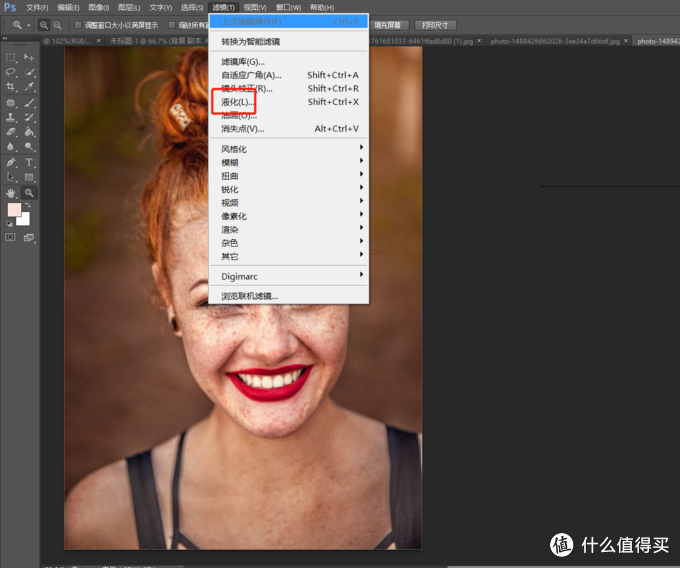Close the open 滤镜(T) menu

click(x=223, y=7)
